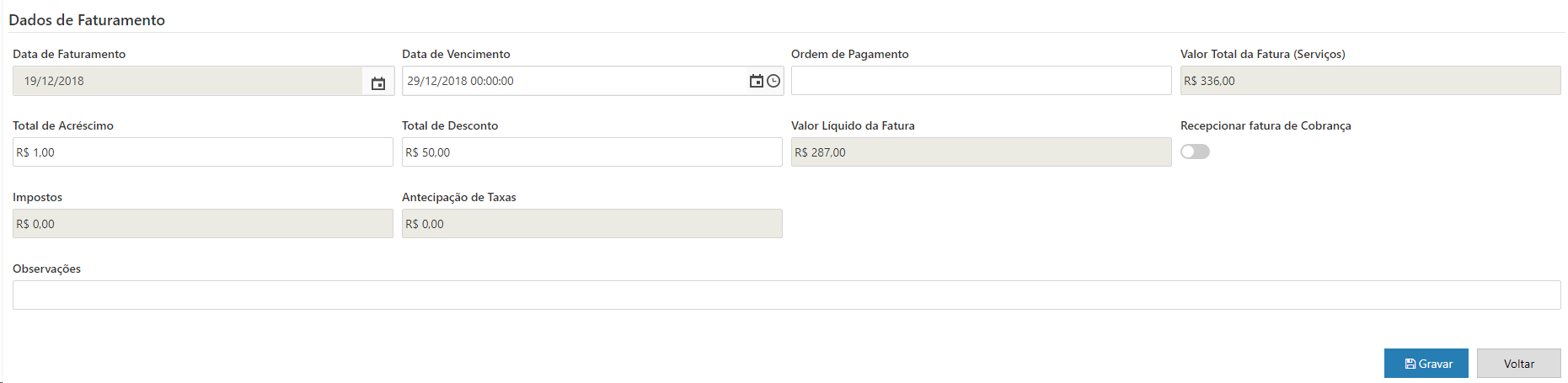Focus the Total de Acréscimo field
This screenshot has height=383, width=1568.
pyautogui.click(x=202, y=152)
